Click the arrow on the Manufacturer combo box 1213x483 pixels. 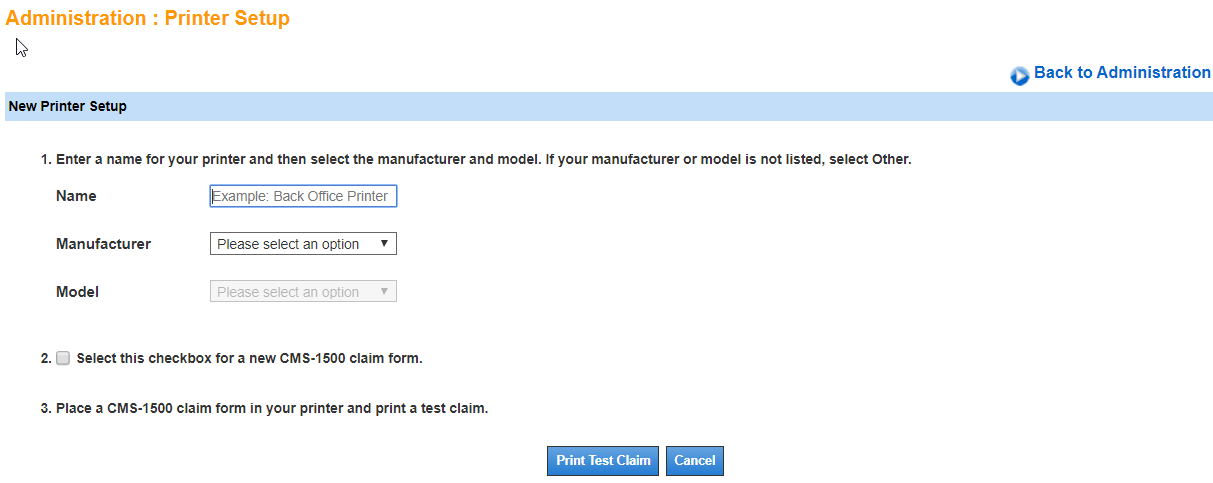click(384, 244)
